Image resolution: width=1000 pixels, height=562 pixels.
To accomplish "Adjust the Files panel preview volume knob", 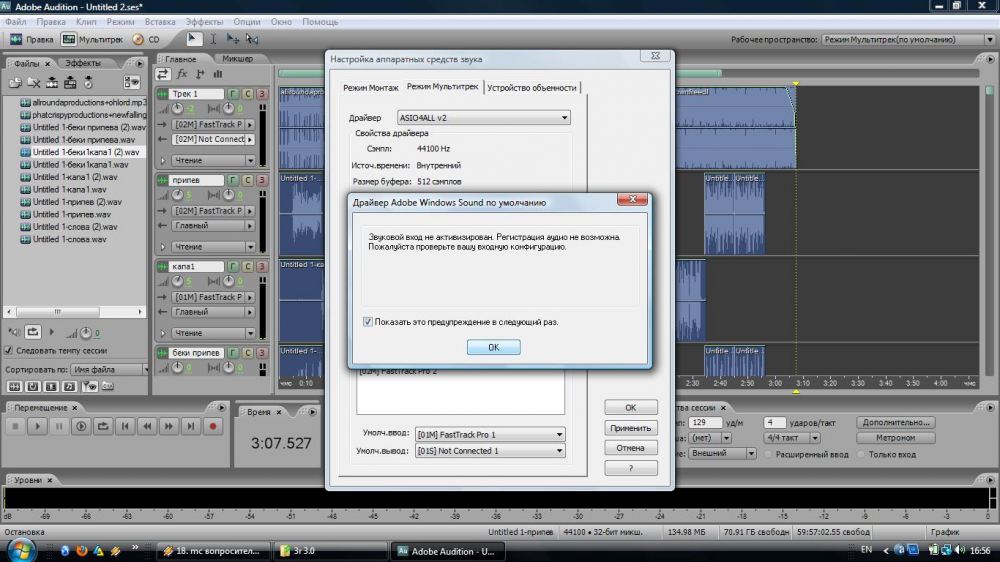I will pyautogui.click(x=86, y=332).
